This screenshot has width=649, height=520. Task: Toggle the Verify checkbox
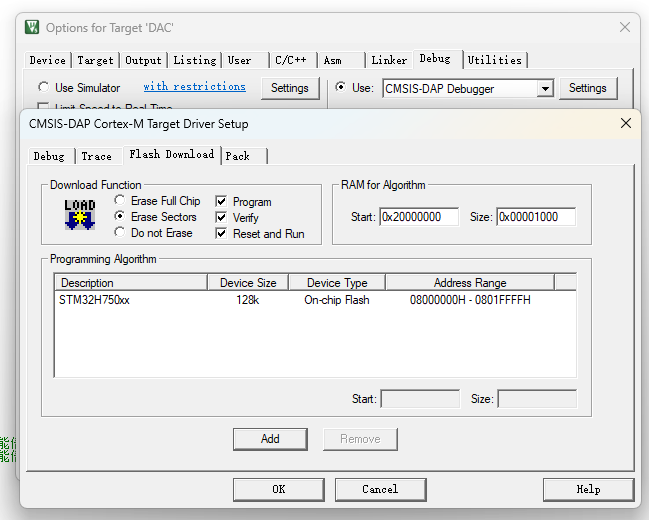pyautogui.click(x=221, y=217)
